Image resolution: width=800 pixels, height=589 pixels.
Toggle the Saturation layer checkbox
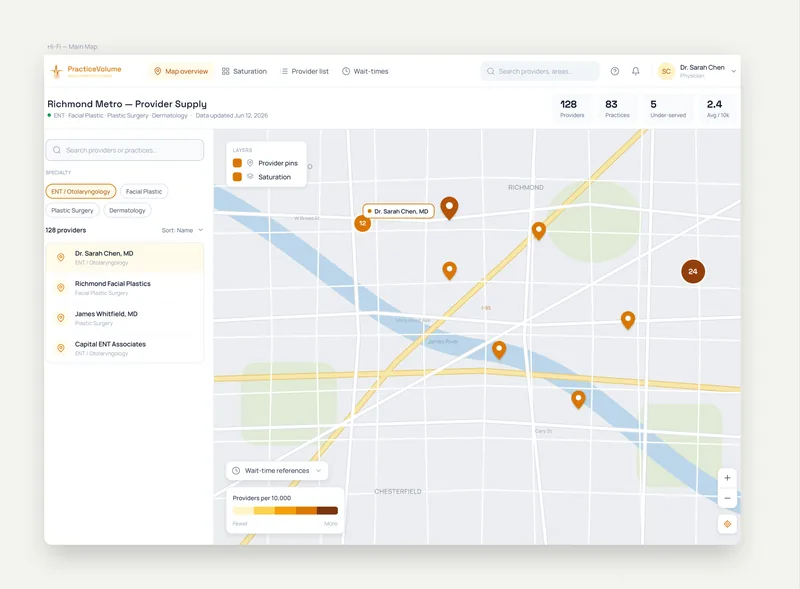coord(237,177)
